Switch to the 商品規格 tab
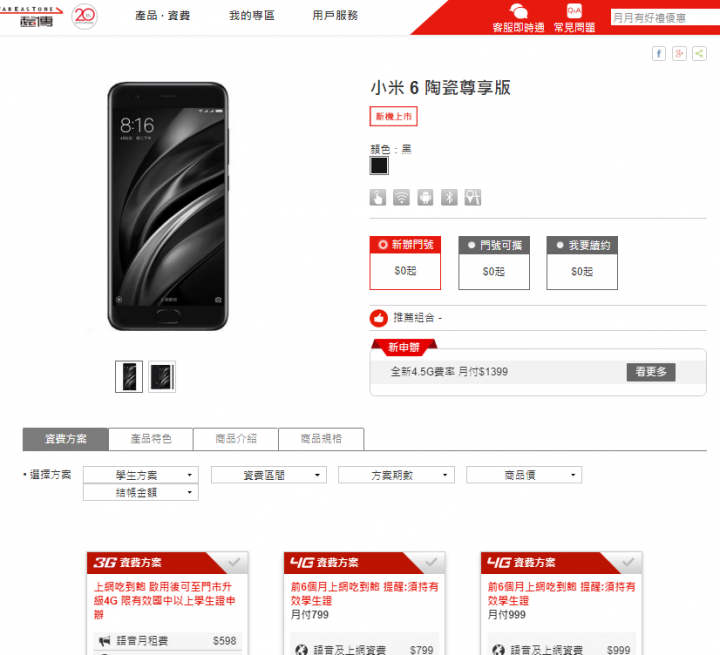 click(321, 439)
